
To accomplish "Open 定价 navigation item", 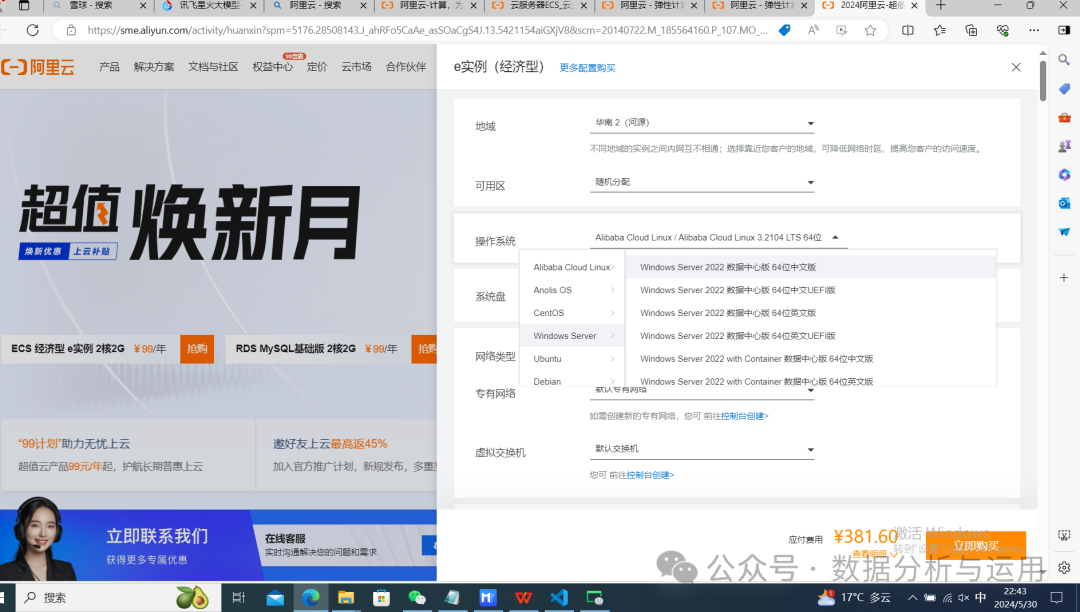I will coord(317,67).
